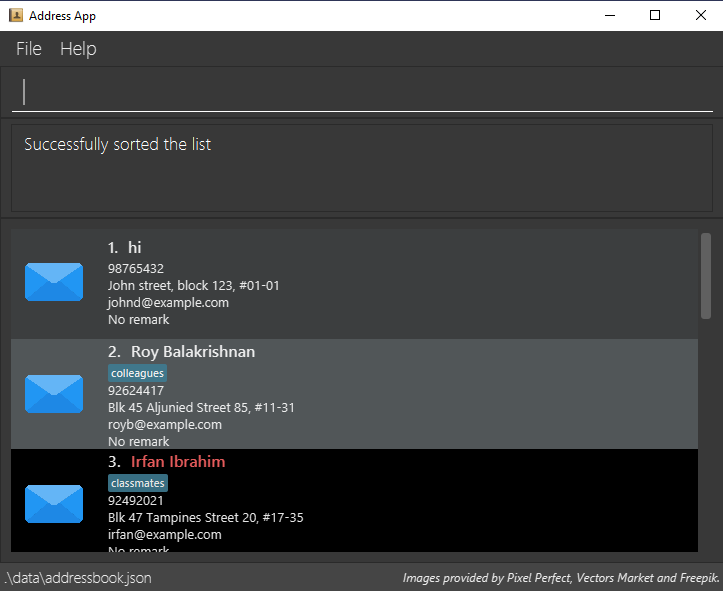
Task: Click the contact list scrollbar thumb
Action: (705, 276)
